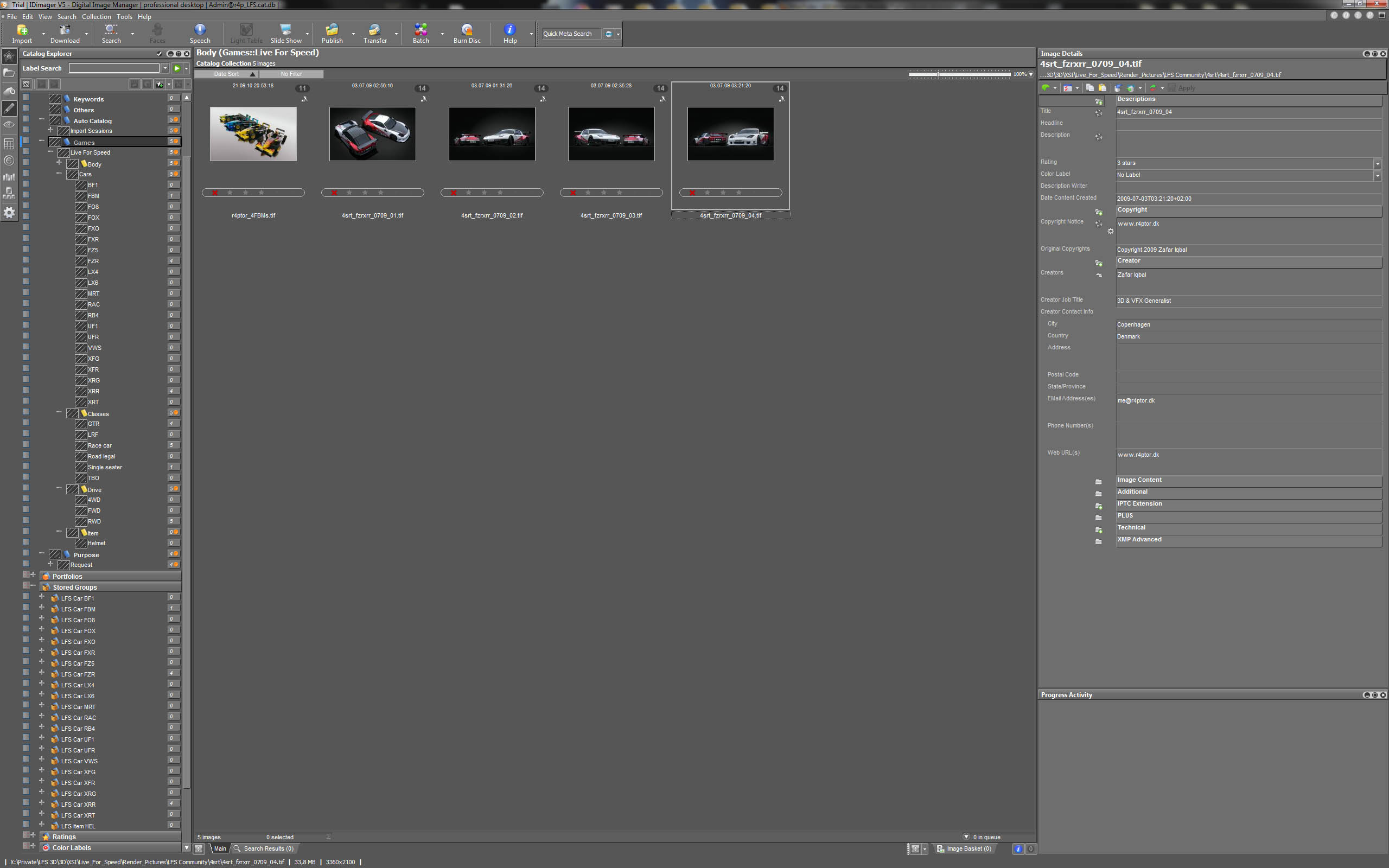1389x868 pixels.
Task: Click the Date Sort button
Action: 226,74
